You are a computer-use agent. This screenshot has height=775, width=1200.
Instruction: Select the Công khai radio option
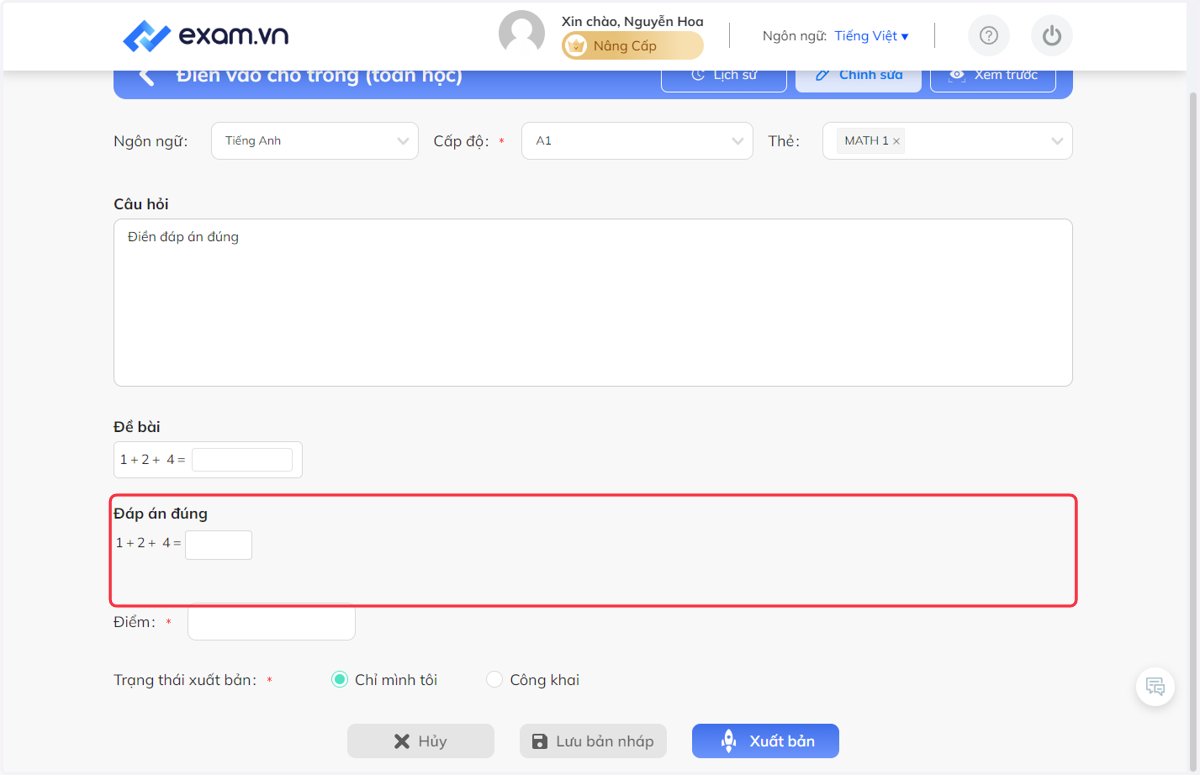(x=494, y=680)
